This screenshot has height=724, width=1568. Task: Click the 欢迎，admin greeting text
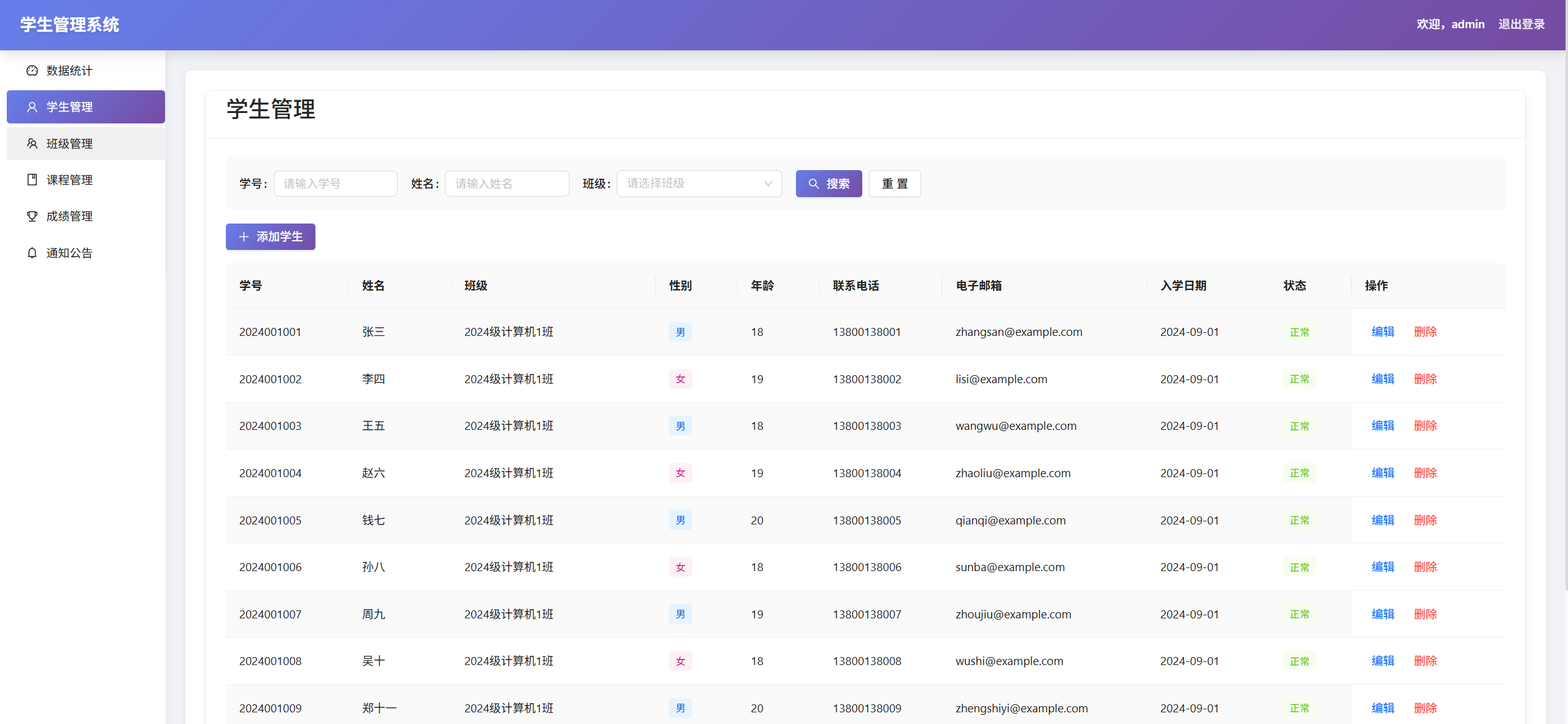pos(1450,25)
